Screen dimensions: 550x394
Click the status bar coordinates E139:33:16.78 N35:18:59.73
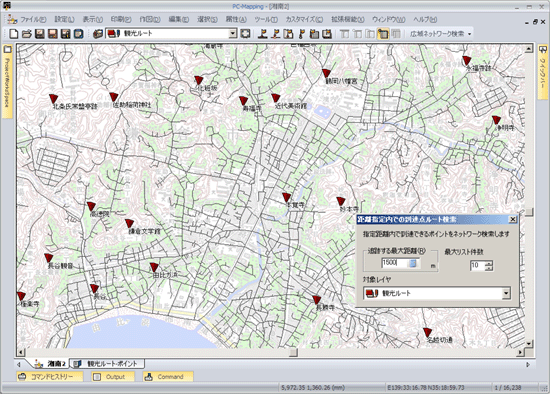click(425, 388)
